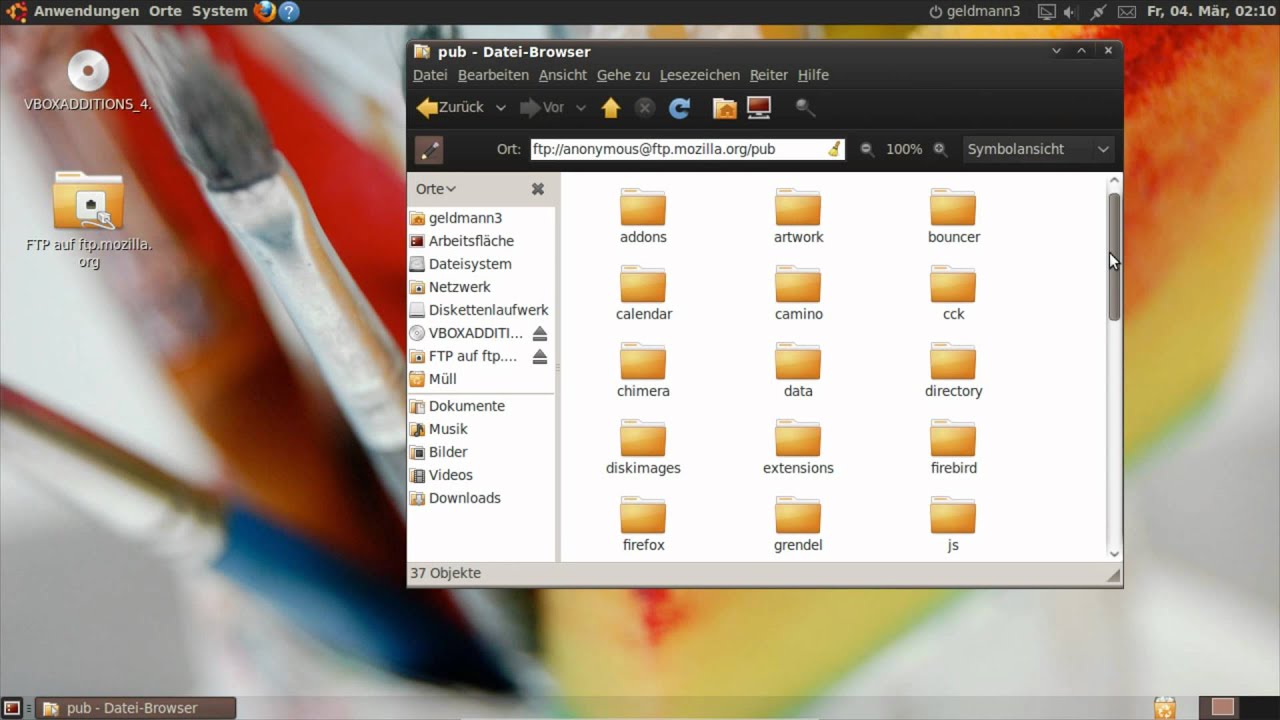Click scrollbar down arrow in file pane
This screenshot has width=1280, height=720.
click(x=1114, y=553)
